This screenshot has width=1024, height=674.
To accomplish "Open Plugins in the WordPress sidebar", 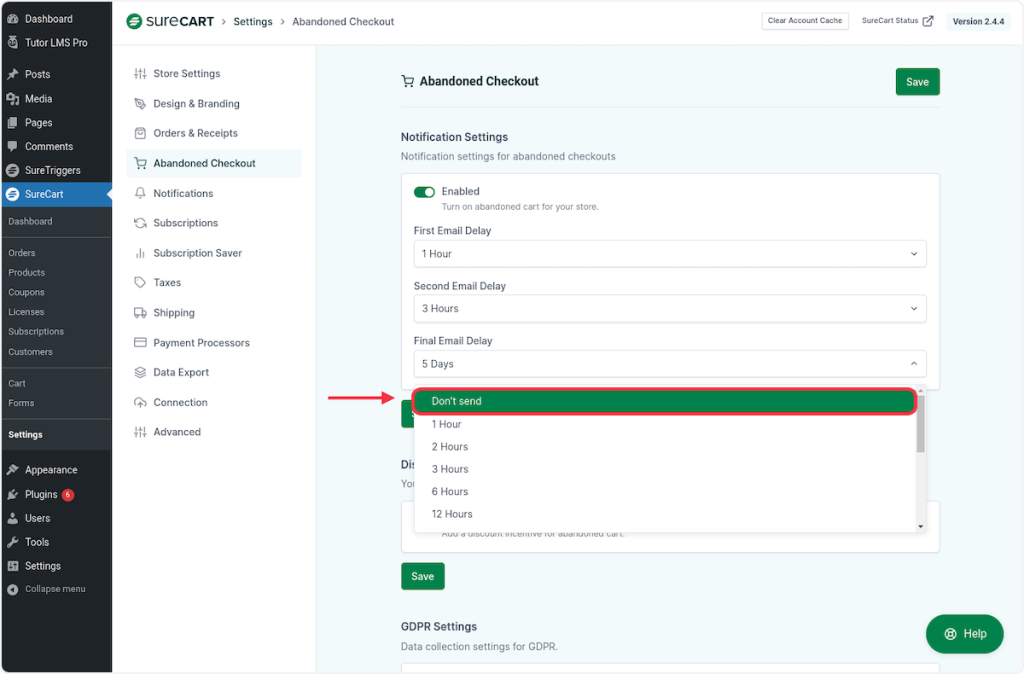I will [x=41, y=495].
